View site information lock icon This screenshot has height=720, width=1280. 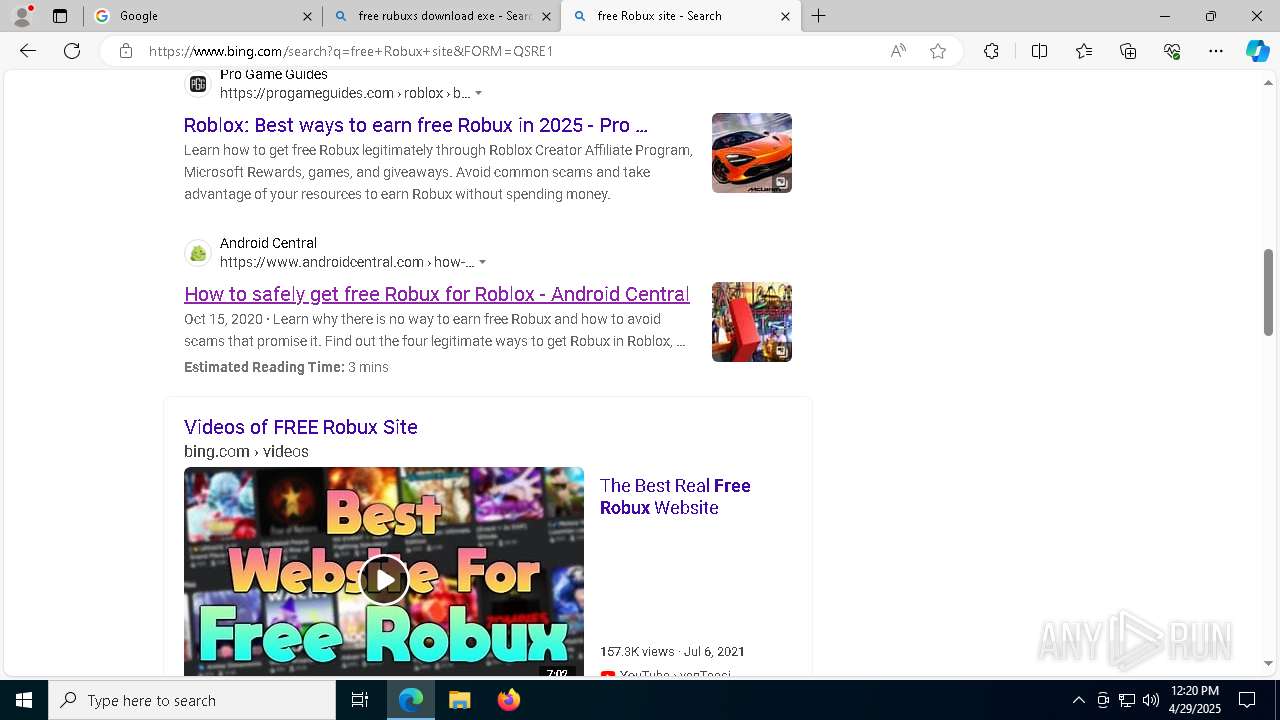coord(126,51)
